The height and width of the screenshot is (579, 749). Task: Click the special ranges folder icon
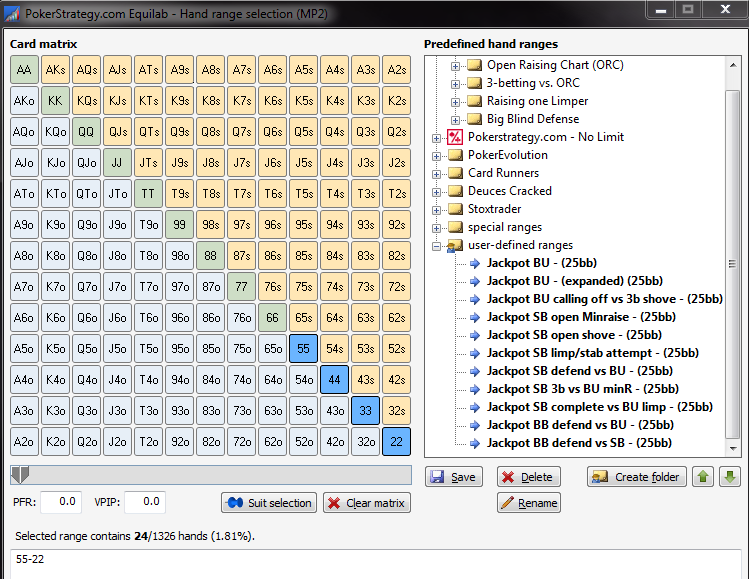pos(455,227)
